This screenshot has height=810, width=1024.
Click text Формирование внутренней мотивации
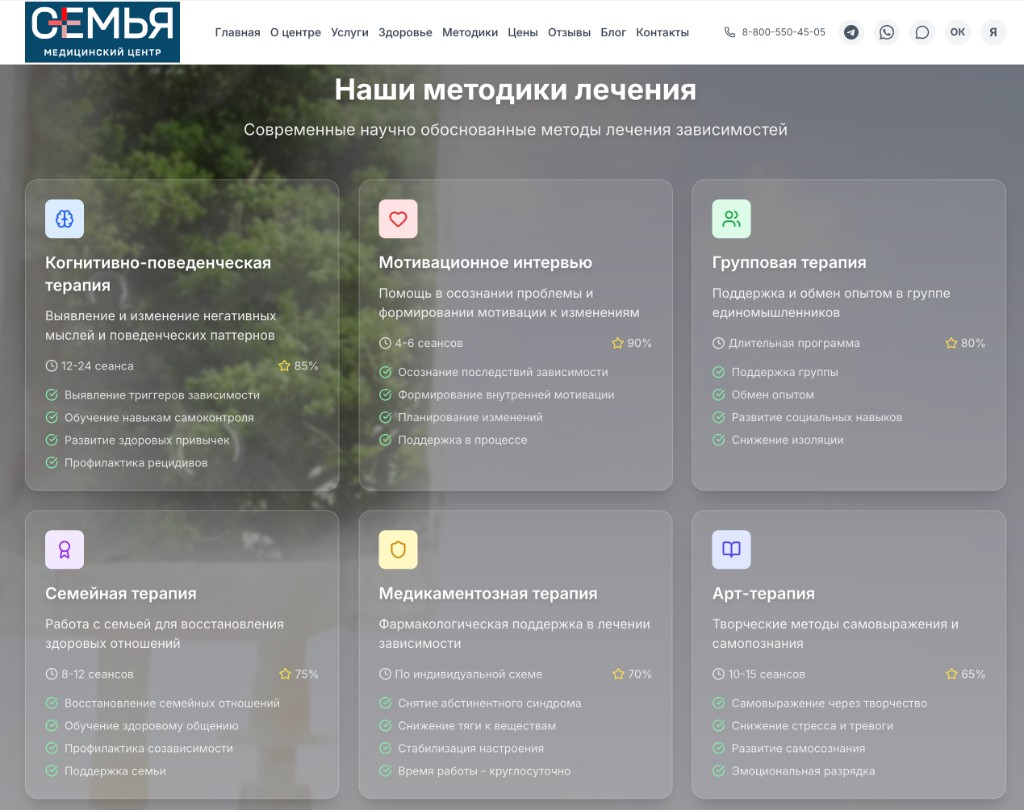(x=506, y=395)
